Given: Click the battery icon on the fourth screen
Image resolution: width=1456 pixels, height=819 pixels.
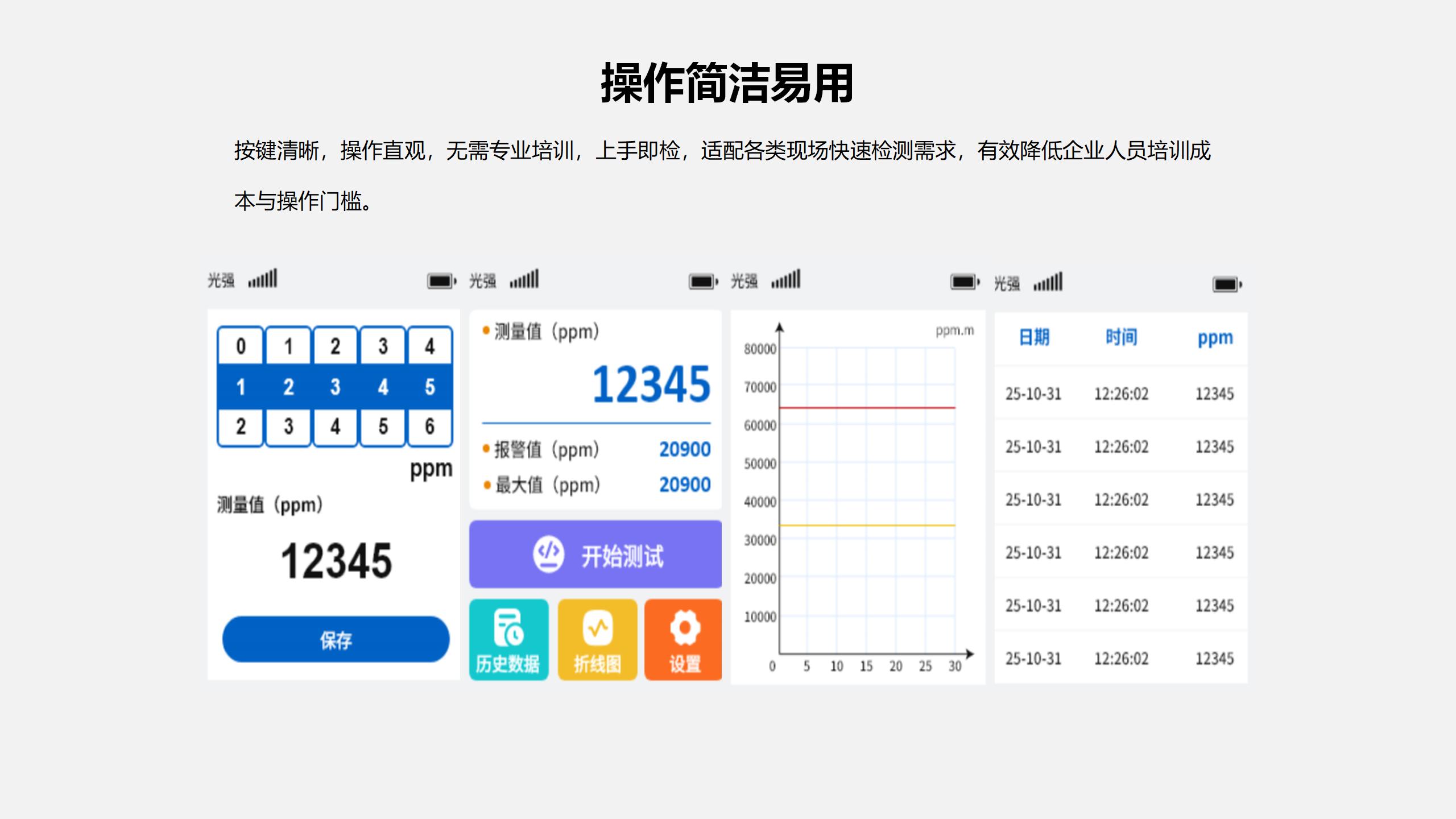Looking at the screenshot, I should point(1226,283).
